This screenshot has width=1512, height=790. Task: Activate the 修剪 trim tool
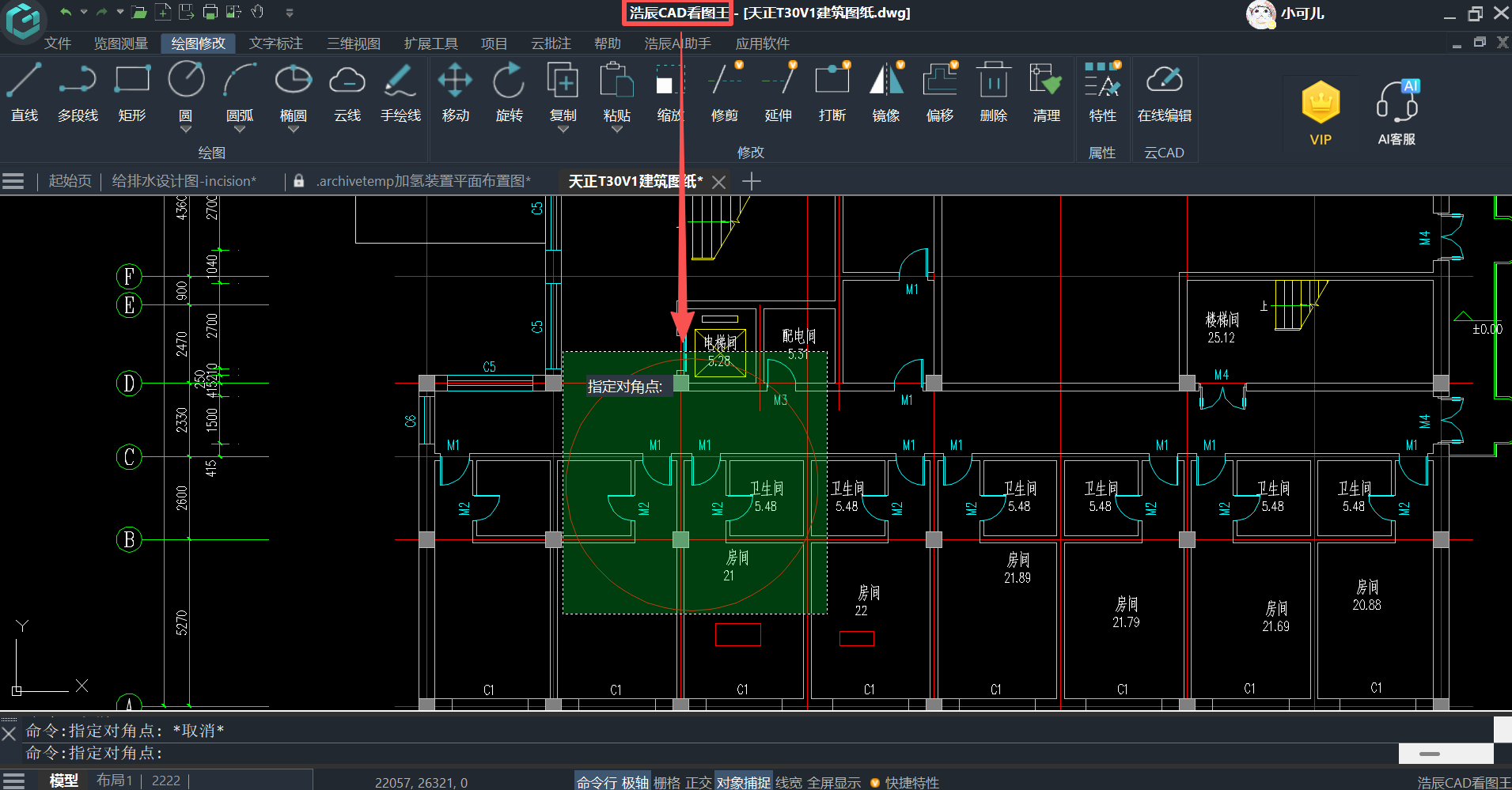[724, 93]
